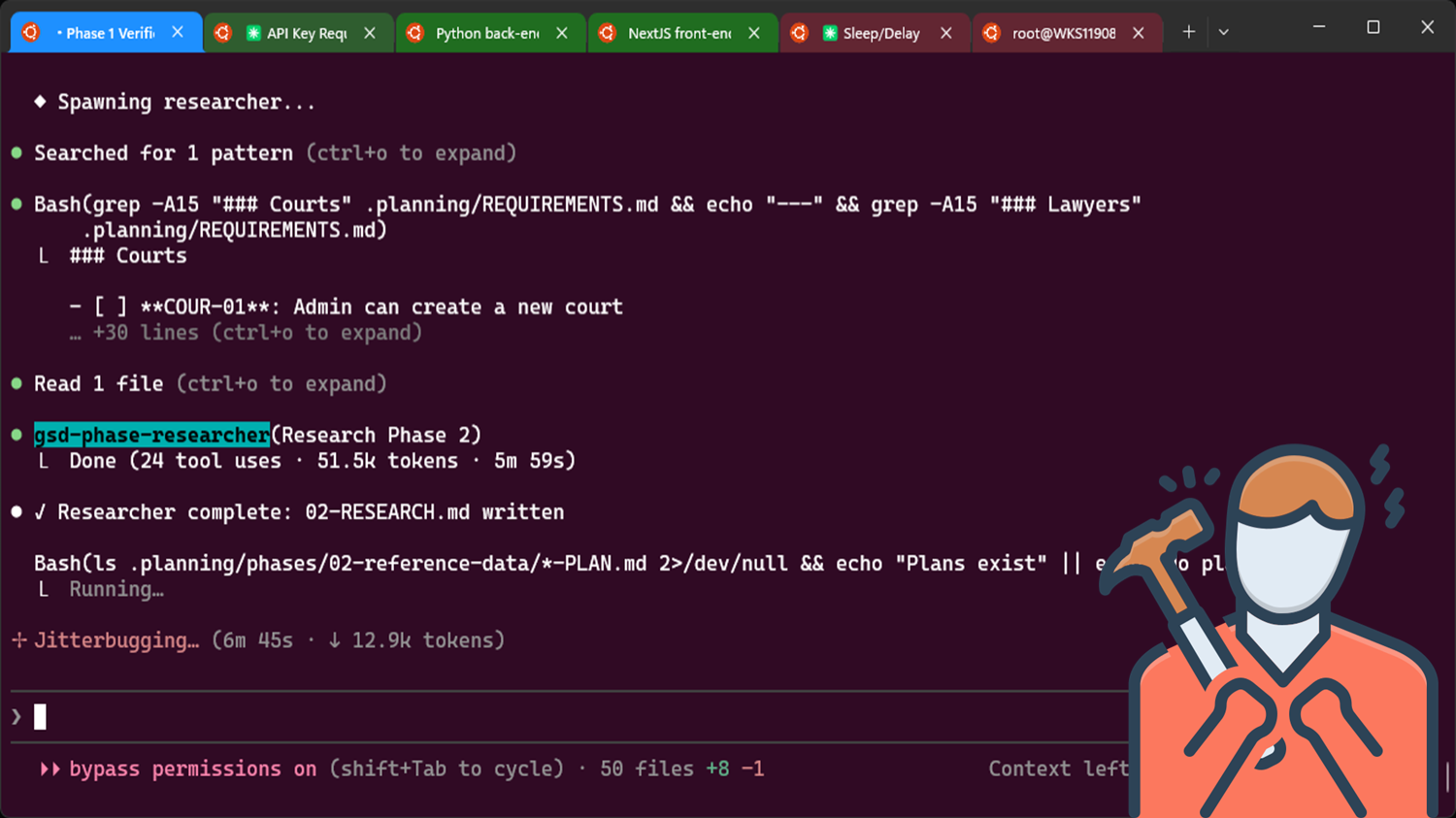Click the green status icon on API Key tab
The image size is (1456, 818).
point(253,33)
